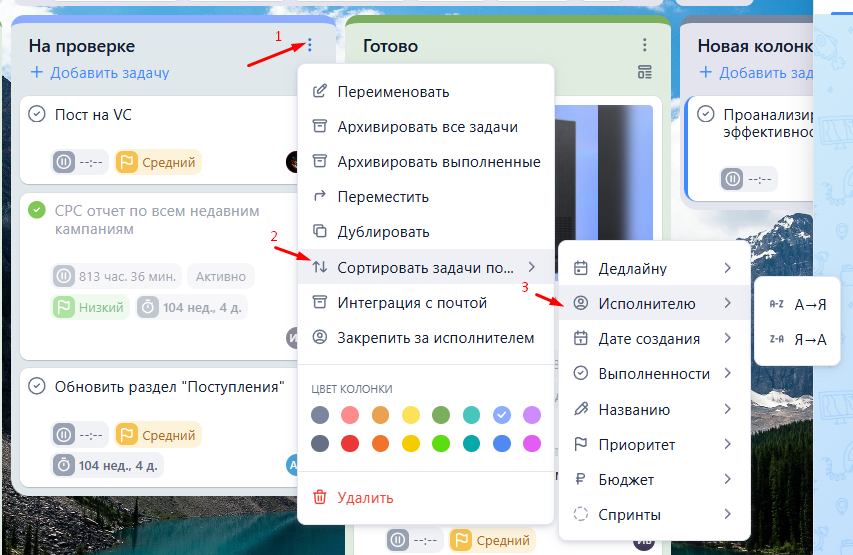Click the dashed circle icon beside Спринты

coord(581,514)
